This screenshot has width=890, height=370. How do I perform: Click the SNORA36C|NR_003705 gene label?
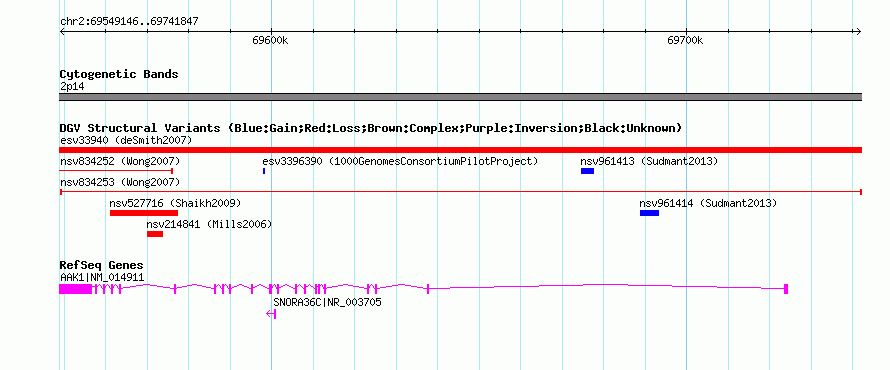coord(328,302)
